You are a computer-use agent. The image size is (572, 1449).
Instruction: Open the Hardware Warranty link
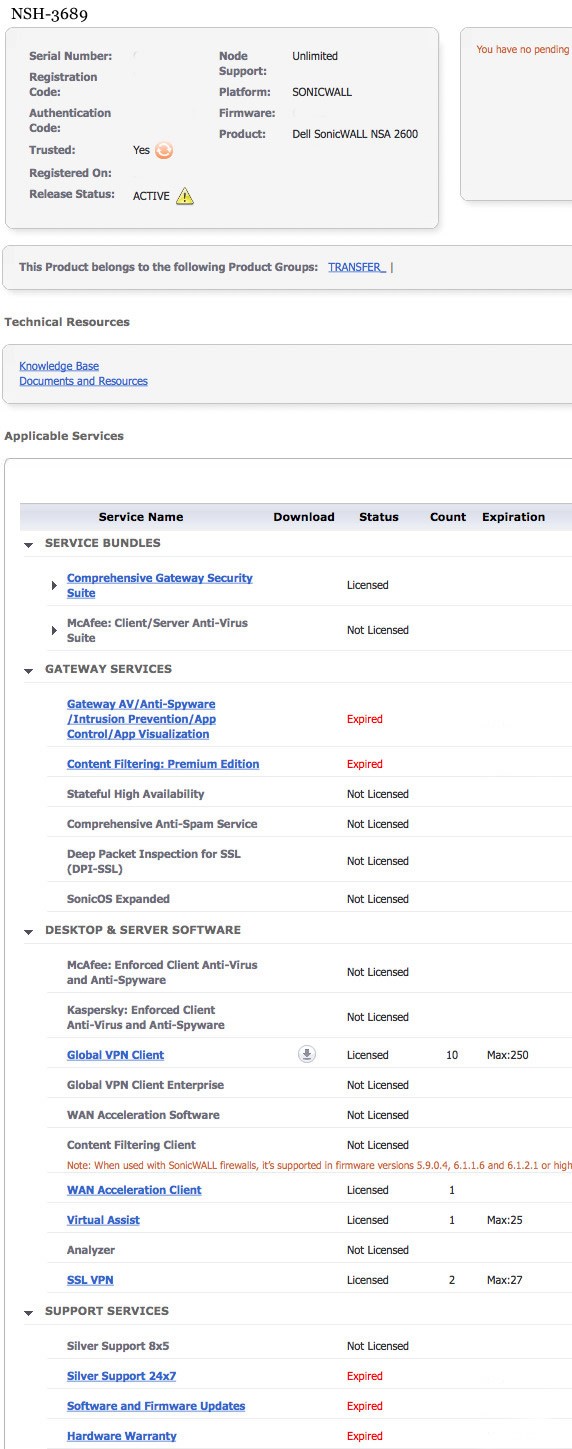(122, 1436)
